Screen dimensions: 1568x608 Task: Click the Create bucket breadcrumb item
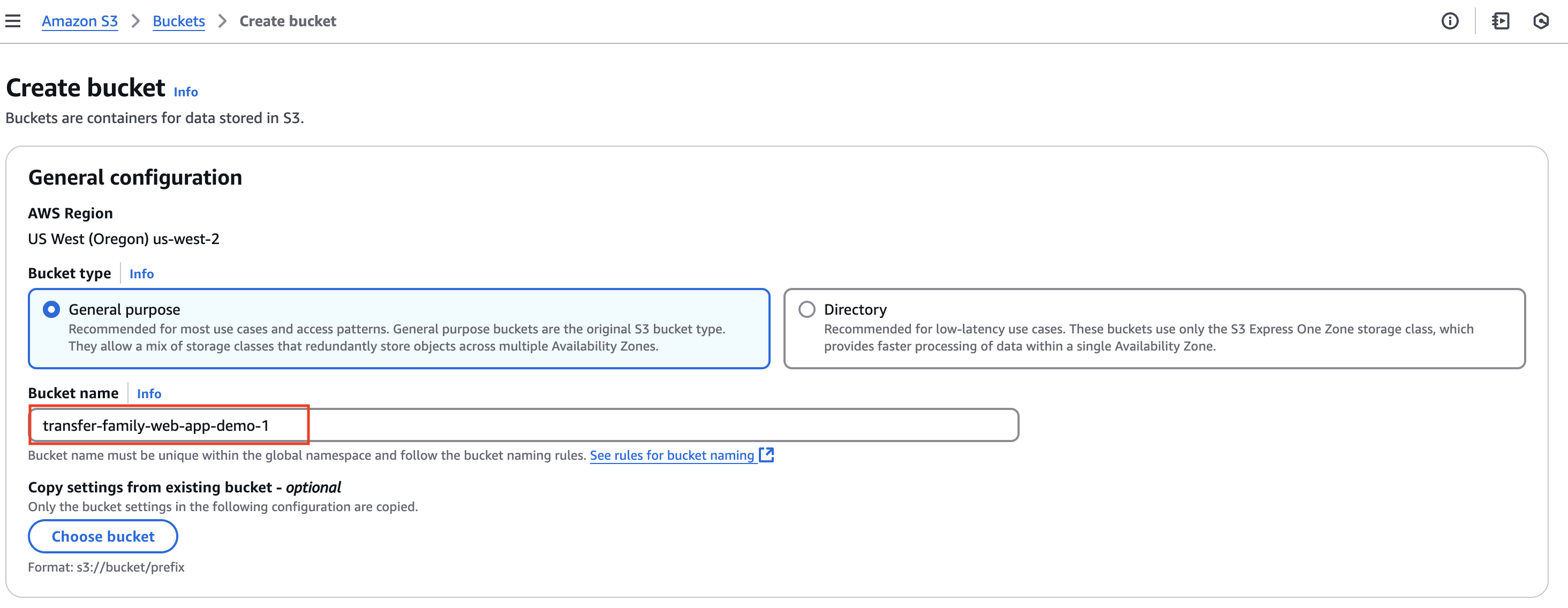click(x=287, y=21)
